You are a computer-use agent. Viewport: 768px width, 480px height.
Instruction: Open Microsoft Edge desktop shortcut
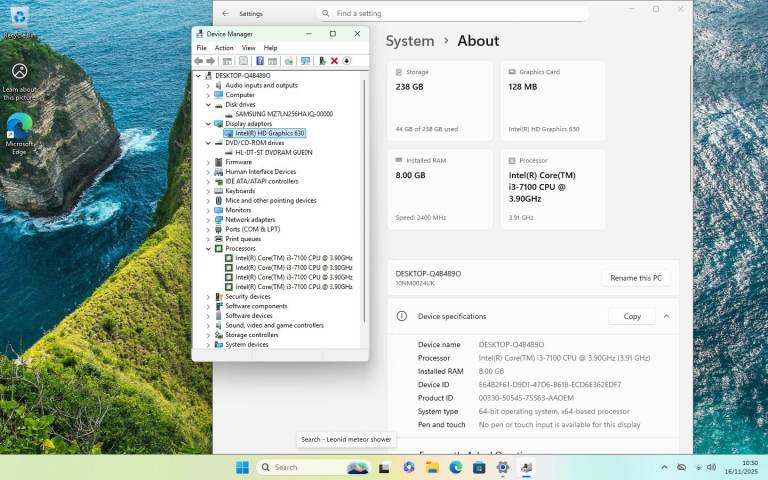pyautogui.click(x=19, y=134)
